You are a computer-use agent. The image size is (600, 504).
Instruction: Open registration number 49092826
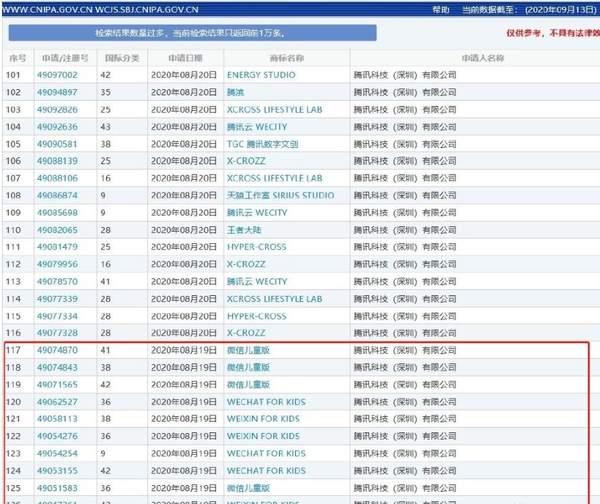(x=57, y=109)
